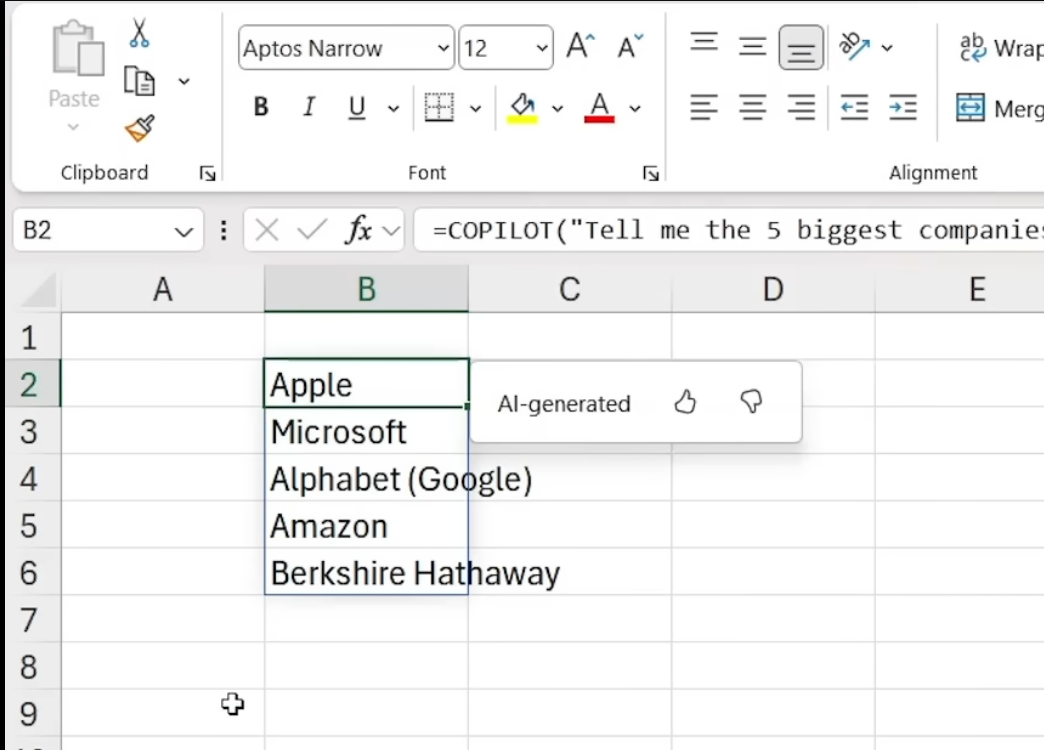
Task: Open Copy options dropdown arrow
Action: (x=184, y=81)
